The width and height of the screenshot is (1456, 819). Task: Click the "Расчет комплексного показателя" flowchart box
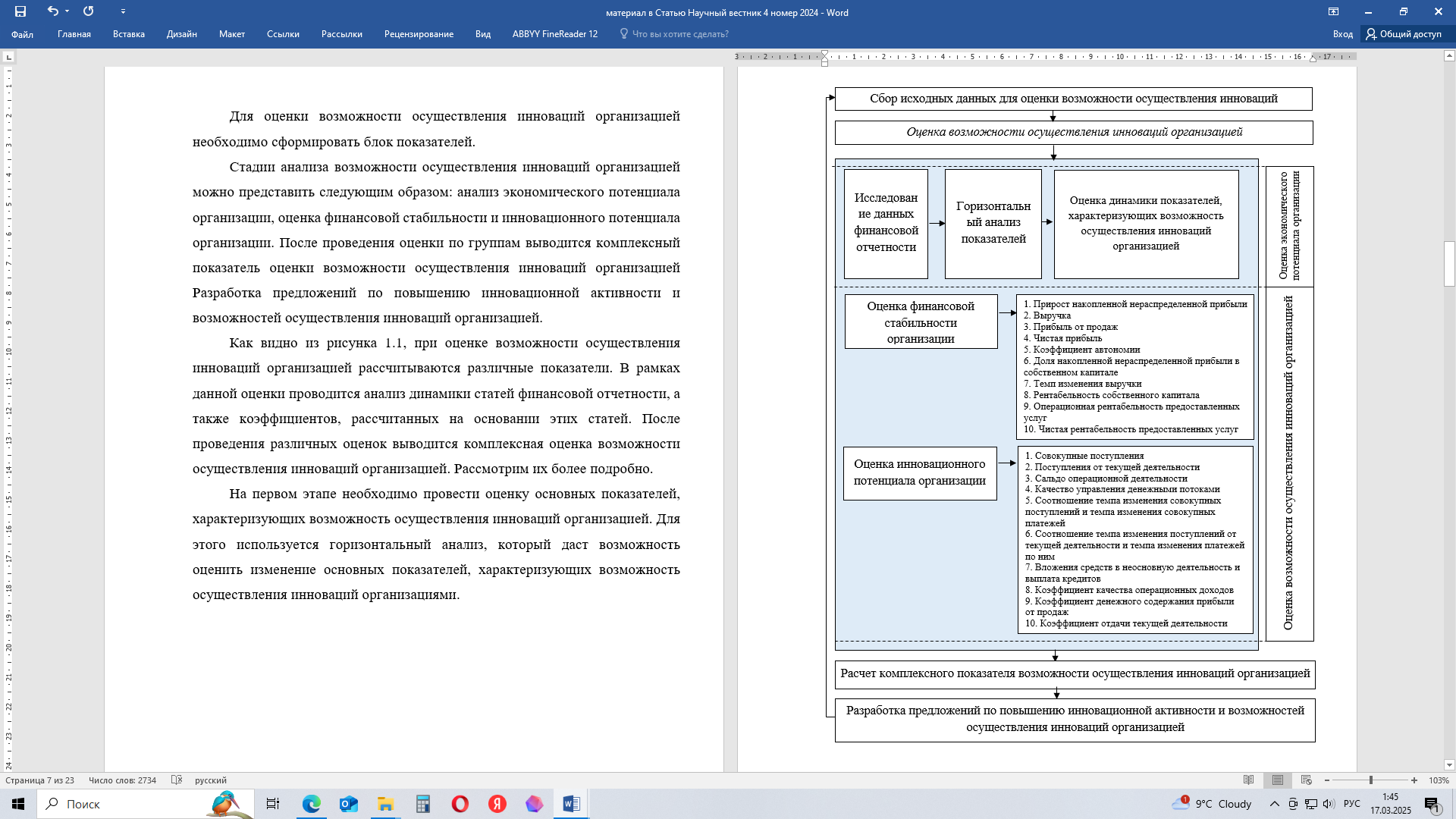coord(1075,674)
